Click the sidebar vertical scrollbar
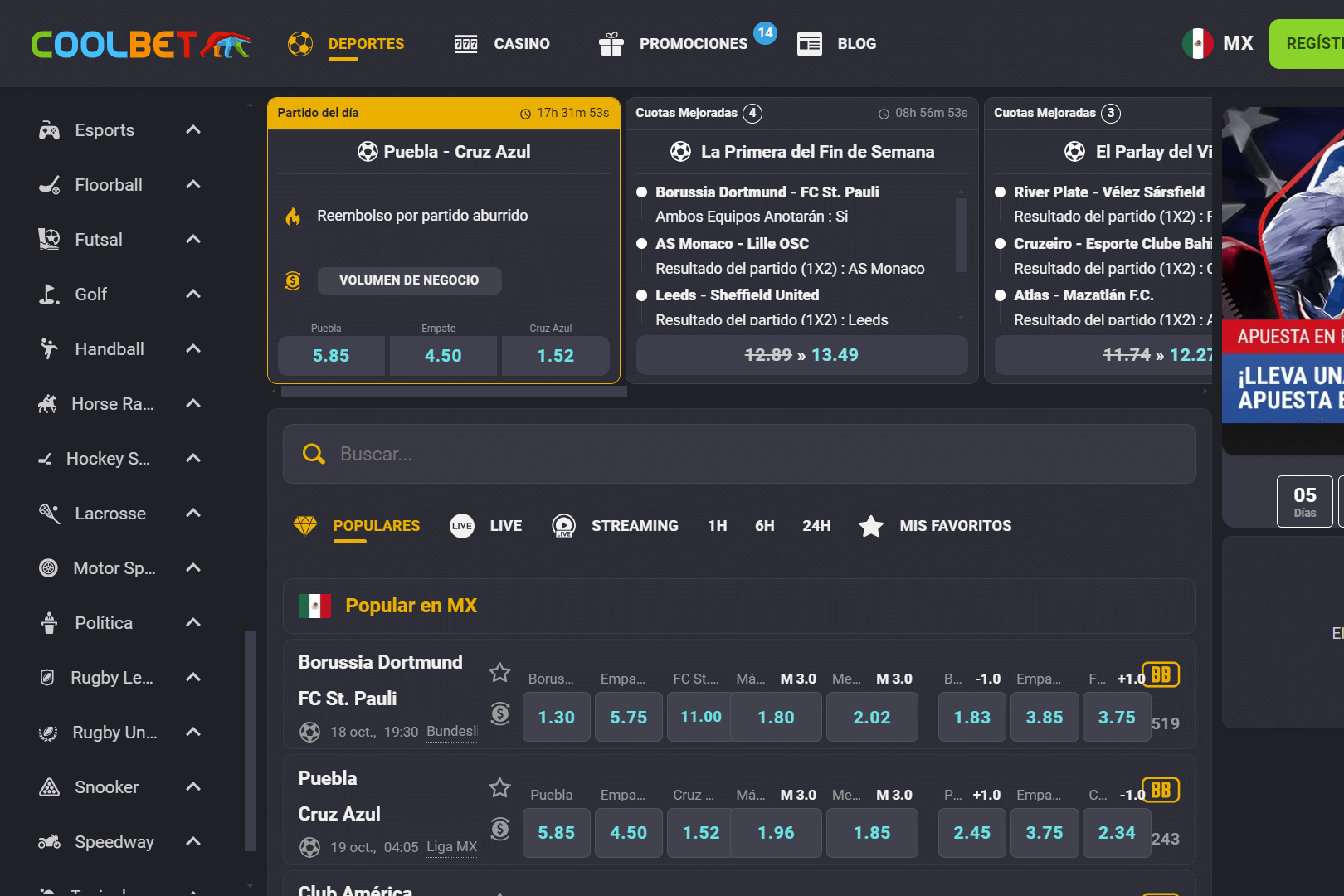This screenshot has width=1344, height=896. tap(250, 741)
